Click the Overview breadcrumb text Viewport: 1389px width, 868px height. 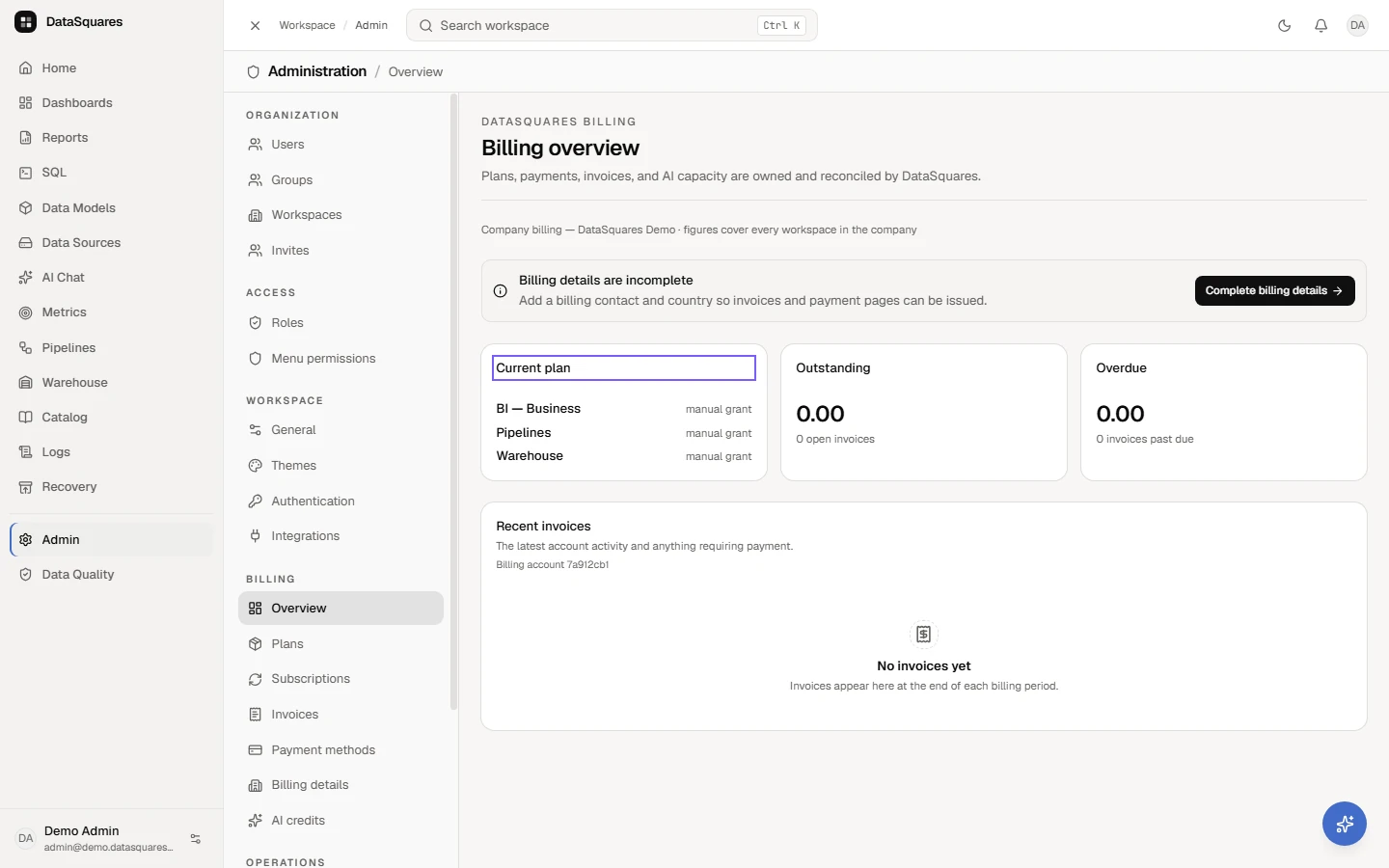tap(416, 72)
